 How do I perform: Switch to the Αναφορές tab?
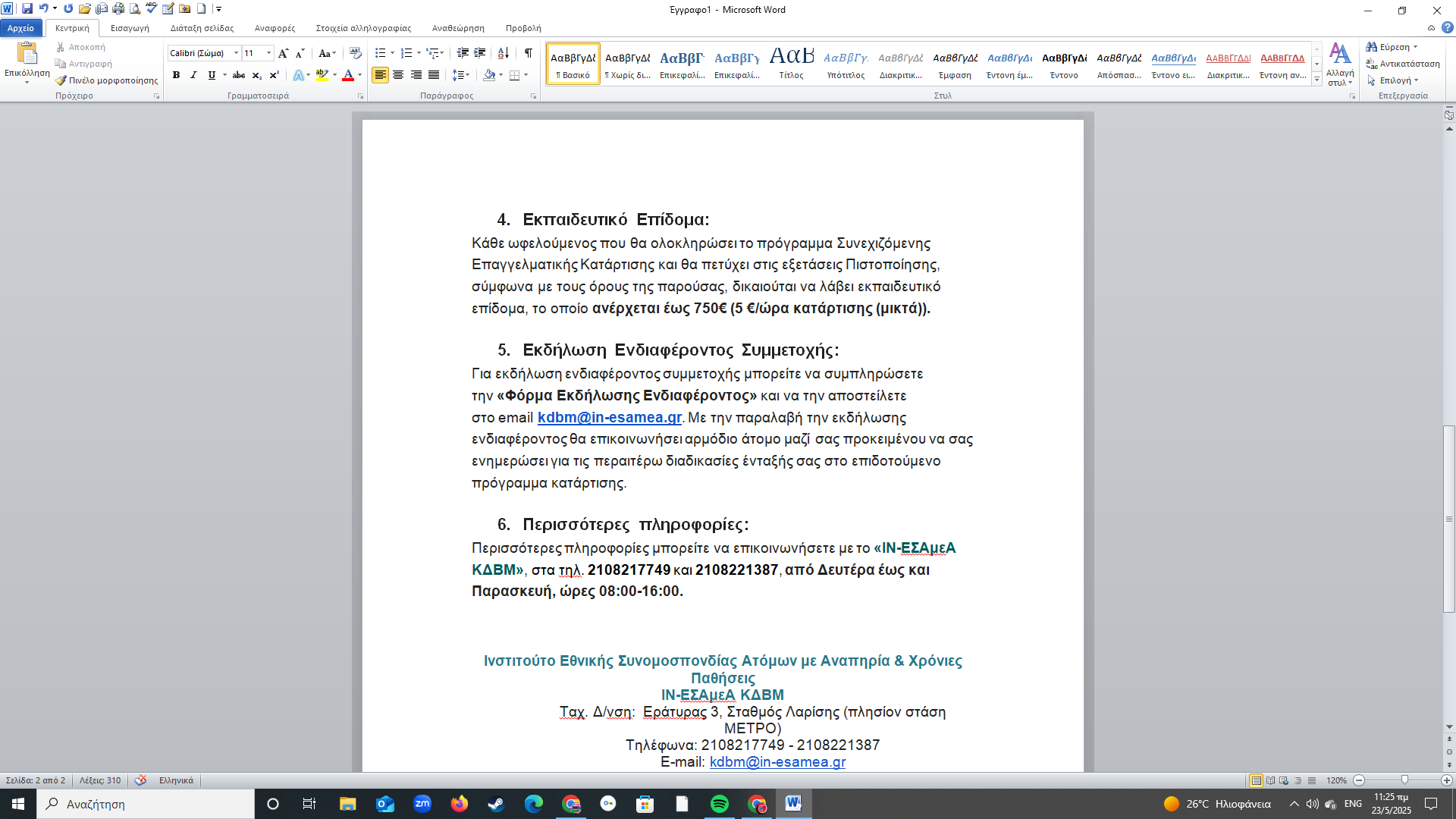[275, 28]
